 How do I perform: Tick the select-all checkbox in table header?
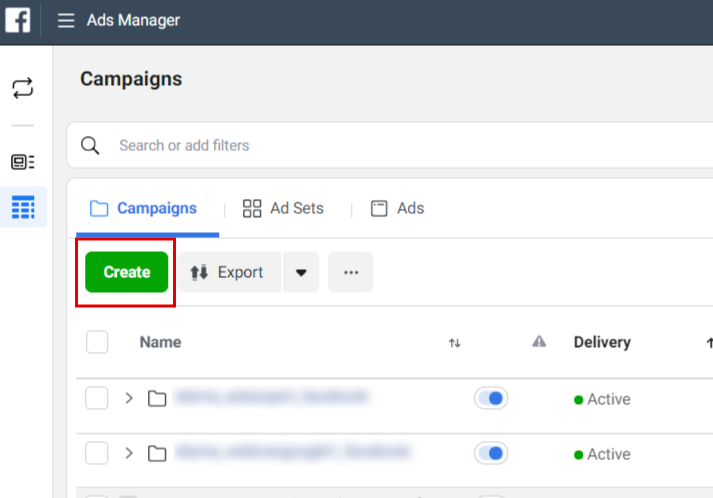[x=97, y=342]
